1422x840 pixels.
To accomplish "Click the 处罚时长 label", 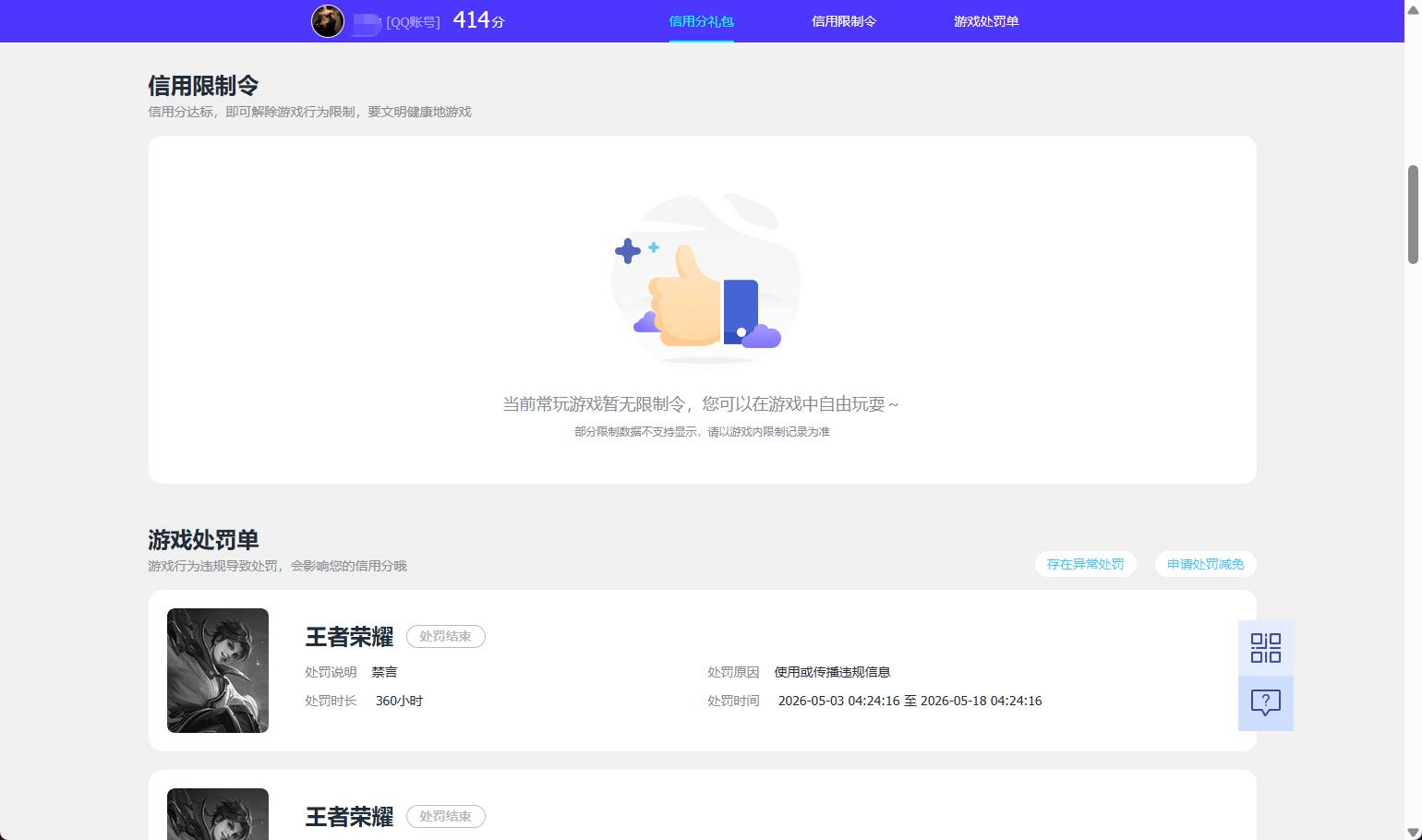I will tap(331, 701).
